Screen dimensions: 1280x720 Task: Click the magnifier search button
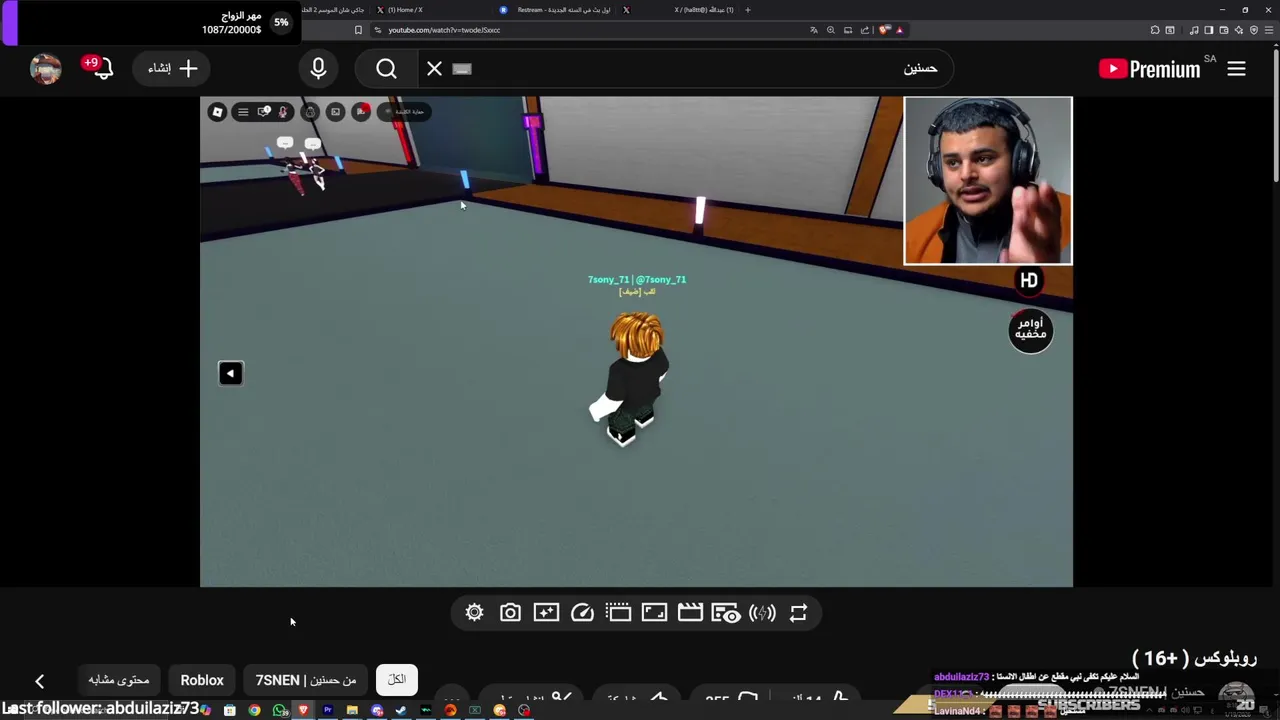(x=387, y=69)
